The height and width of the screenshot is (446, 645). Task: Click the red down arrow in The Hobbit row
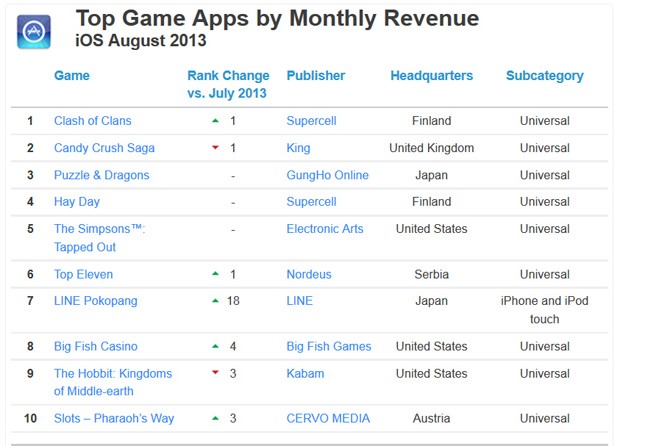coord(214,374)
